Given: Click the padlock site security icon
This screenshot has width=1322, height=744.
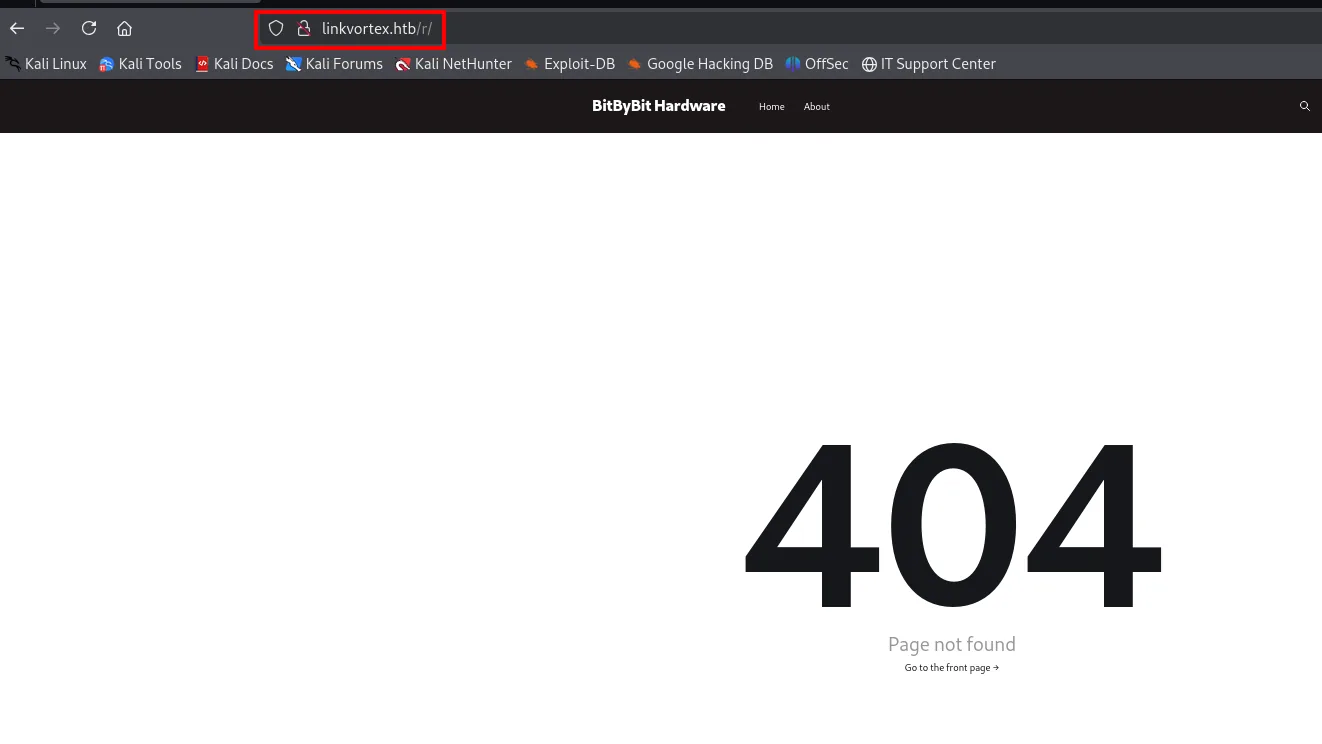Looking at the screenshot, I should (x=304, y=29).
